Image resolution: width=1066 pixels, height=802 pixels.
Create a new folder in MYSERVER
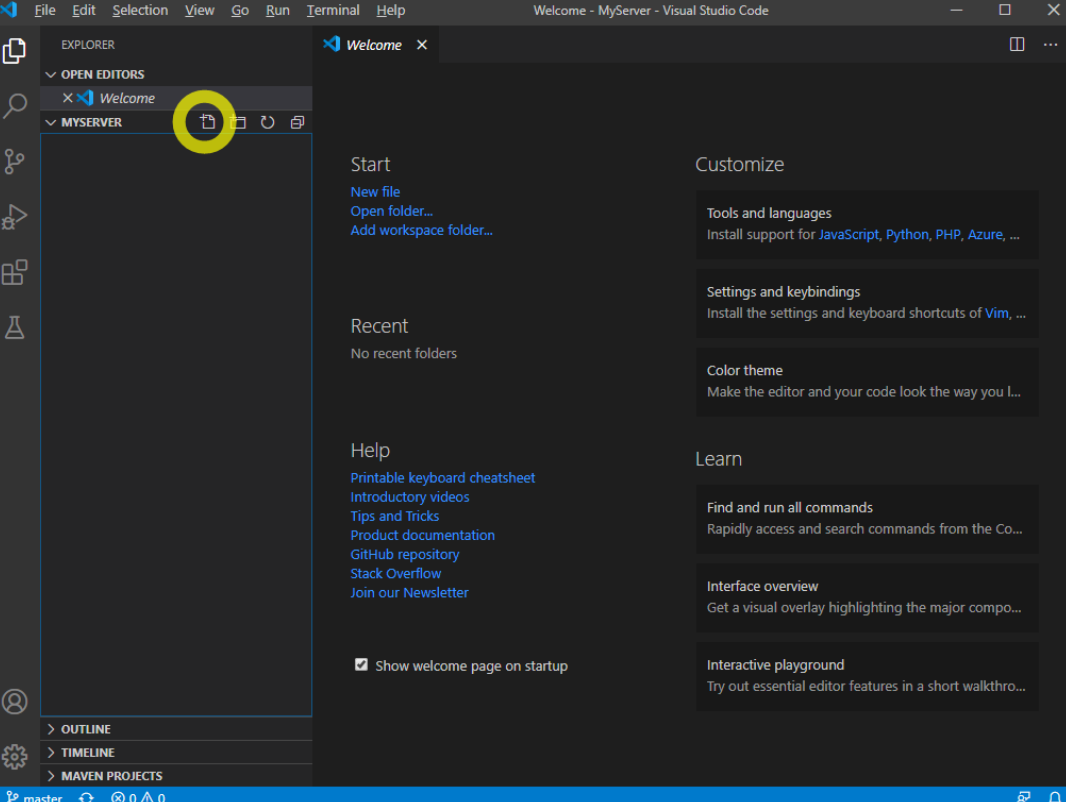pyautogui.click(x=237, y=122)
